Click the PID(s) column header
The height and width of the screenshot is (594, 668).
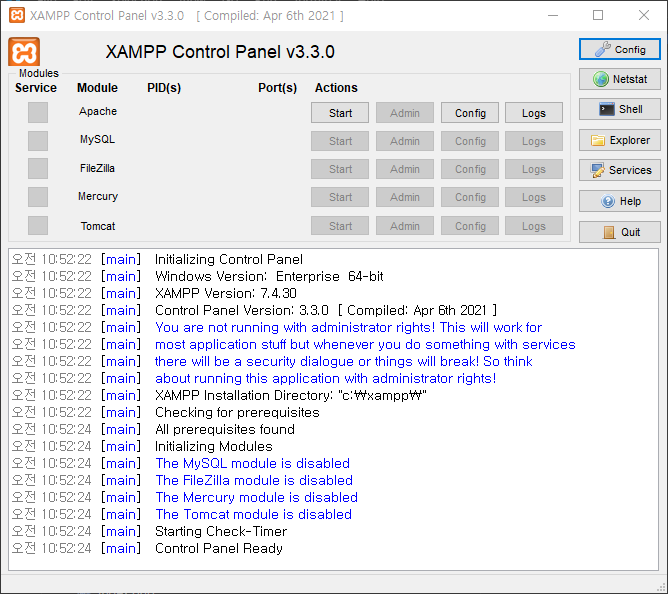[x=164, y=88]
